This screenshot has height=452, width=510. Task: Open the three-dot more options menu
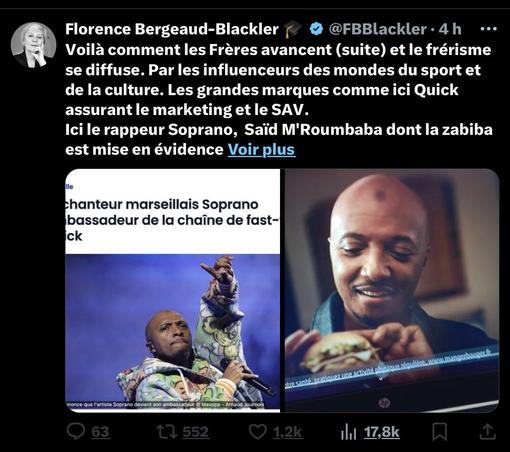point(488,29)
